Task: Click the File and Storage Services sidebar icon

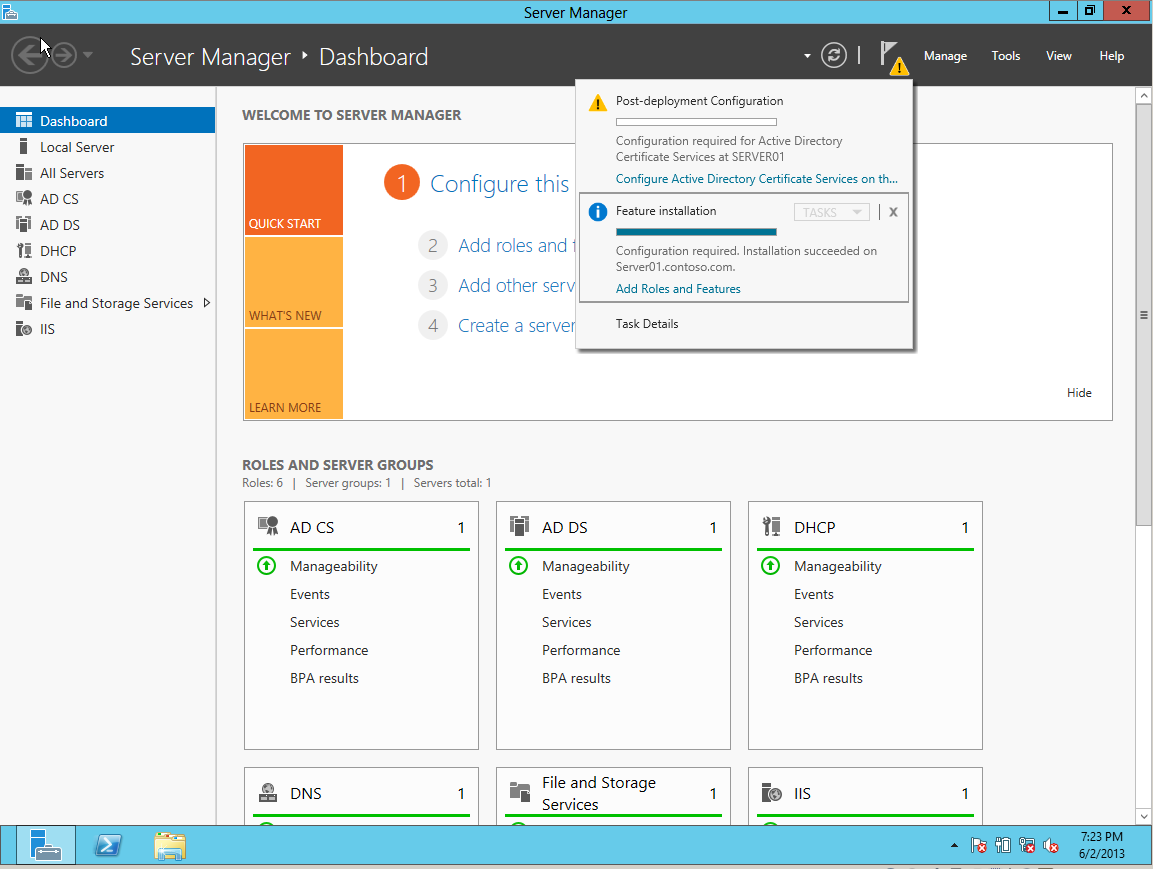Action: click(x=24, y=303)
